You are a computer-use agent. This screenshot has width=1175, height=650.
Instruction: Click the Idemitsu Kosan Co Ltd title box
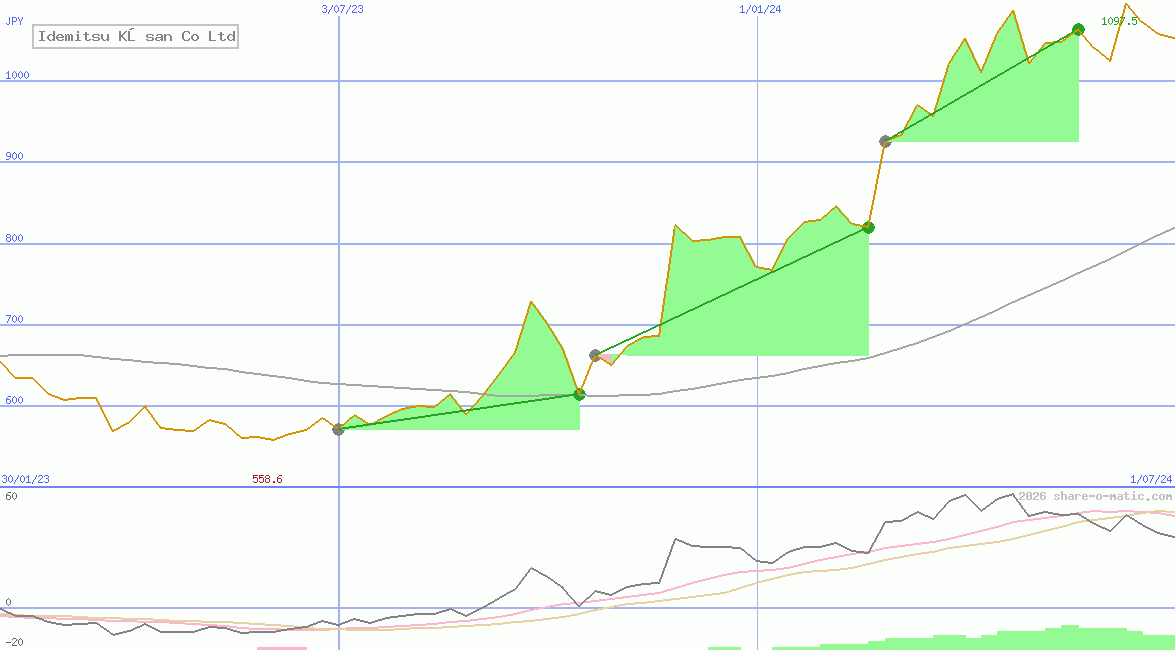136,37
